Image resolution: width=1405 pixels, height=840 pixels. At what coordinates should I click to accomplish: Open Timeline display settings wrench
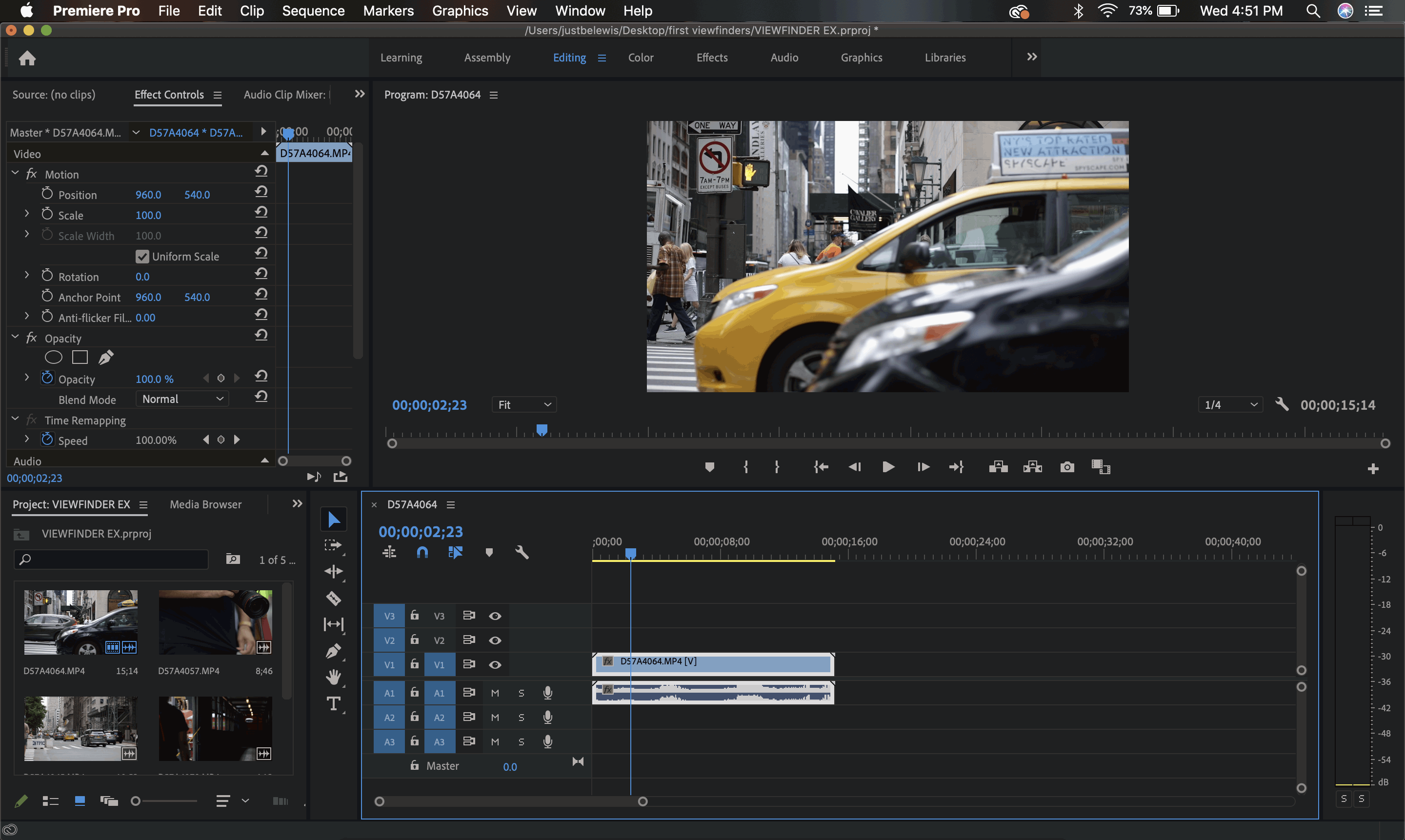[x=522, y=552]
